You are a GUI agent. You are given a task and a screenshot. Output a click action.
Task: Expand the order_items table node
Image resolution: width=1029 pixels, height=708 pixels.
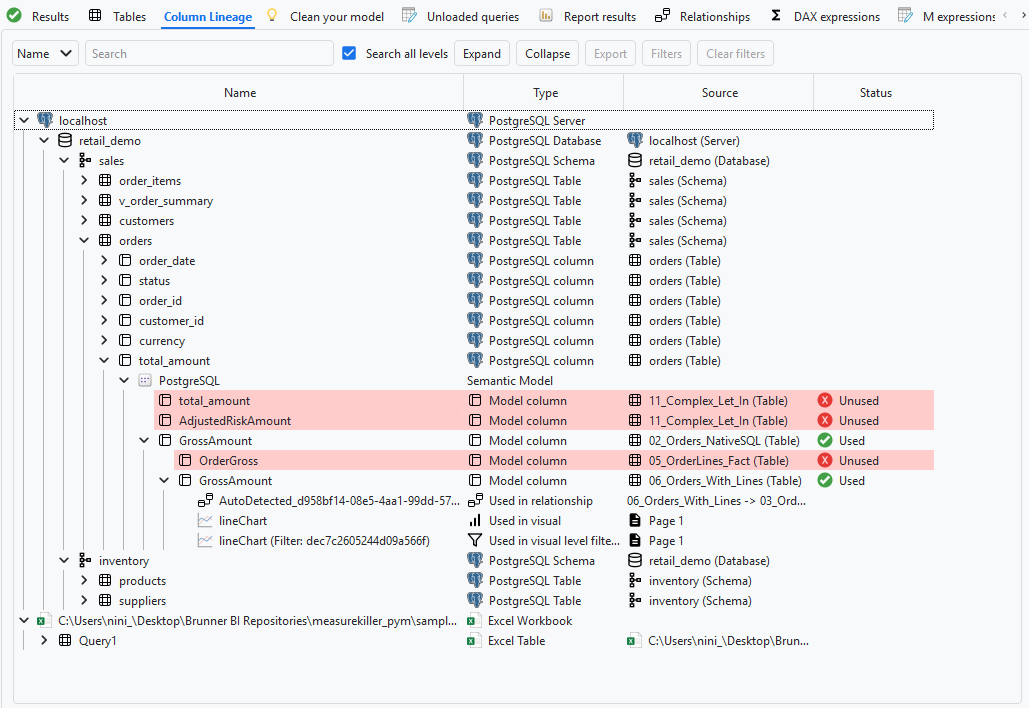pos(84,180)
